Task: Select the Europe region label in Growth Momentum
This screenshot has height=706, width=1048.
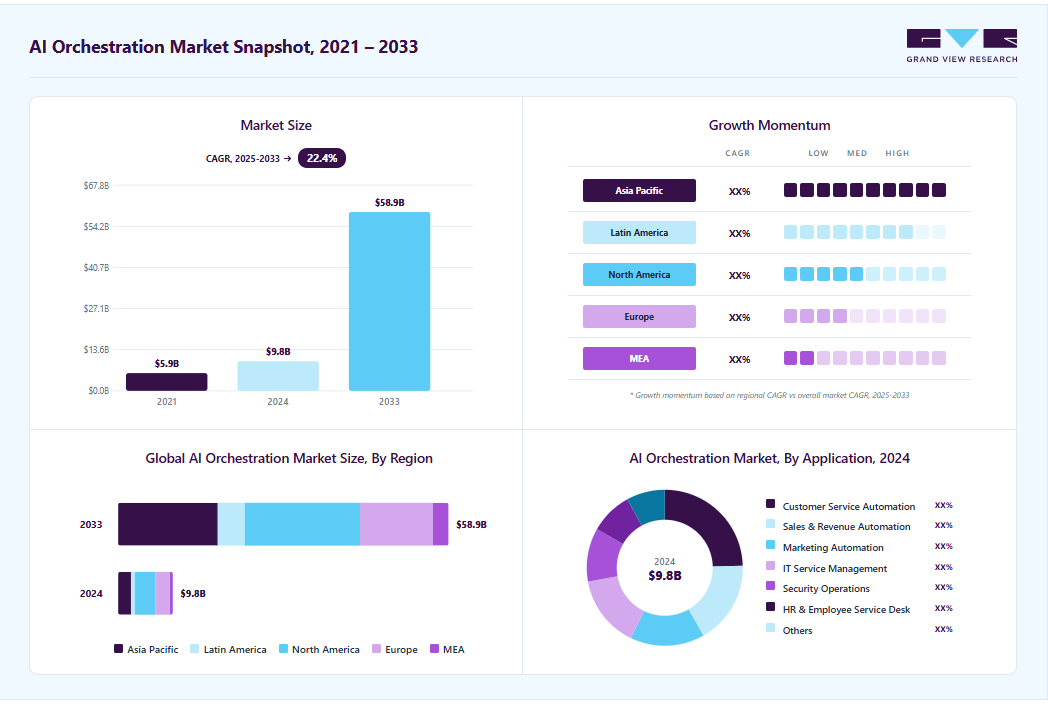Action: click(x=639, y=317)
